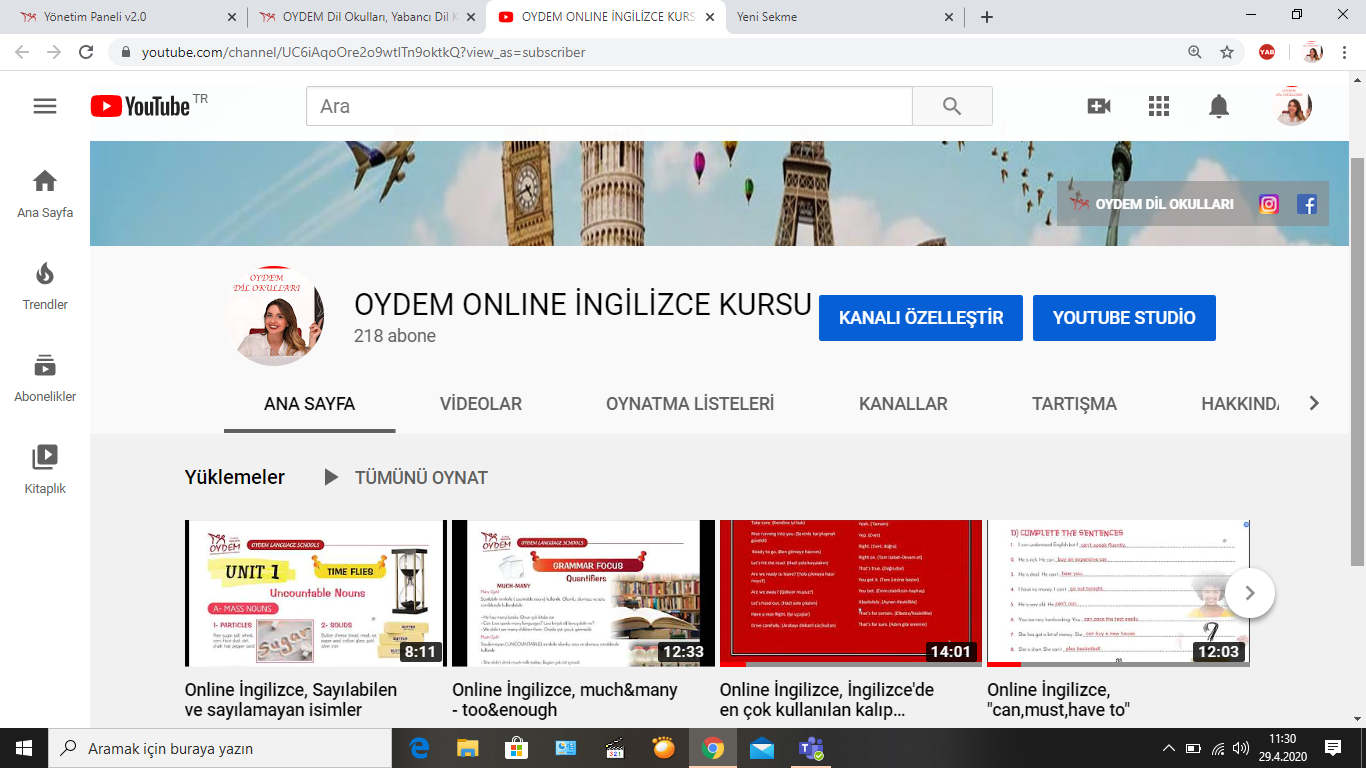The image size is (1366, 768).
Task: Open the YouTube apps grid icon
Action: click(x=1159, y=106)
